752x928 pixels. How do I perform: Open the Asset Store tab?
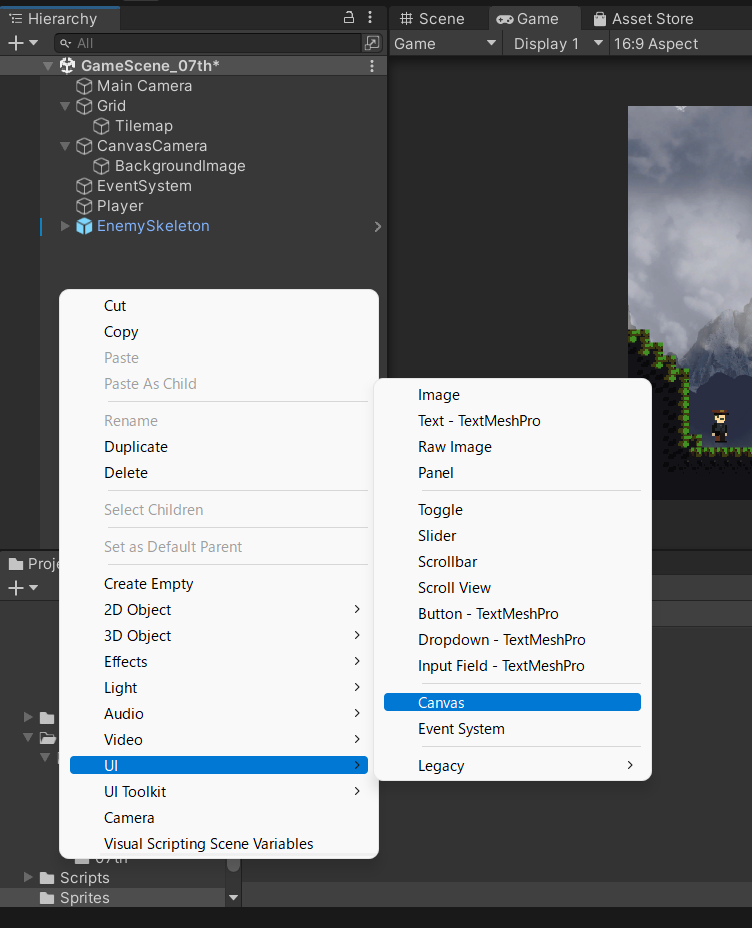[643, 18]
